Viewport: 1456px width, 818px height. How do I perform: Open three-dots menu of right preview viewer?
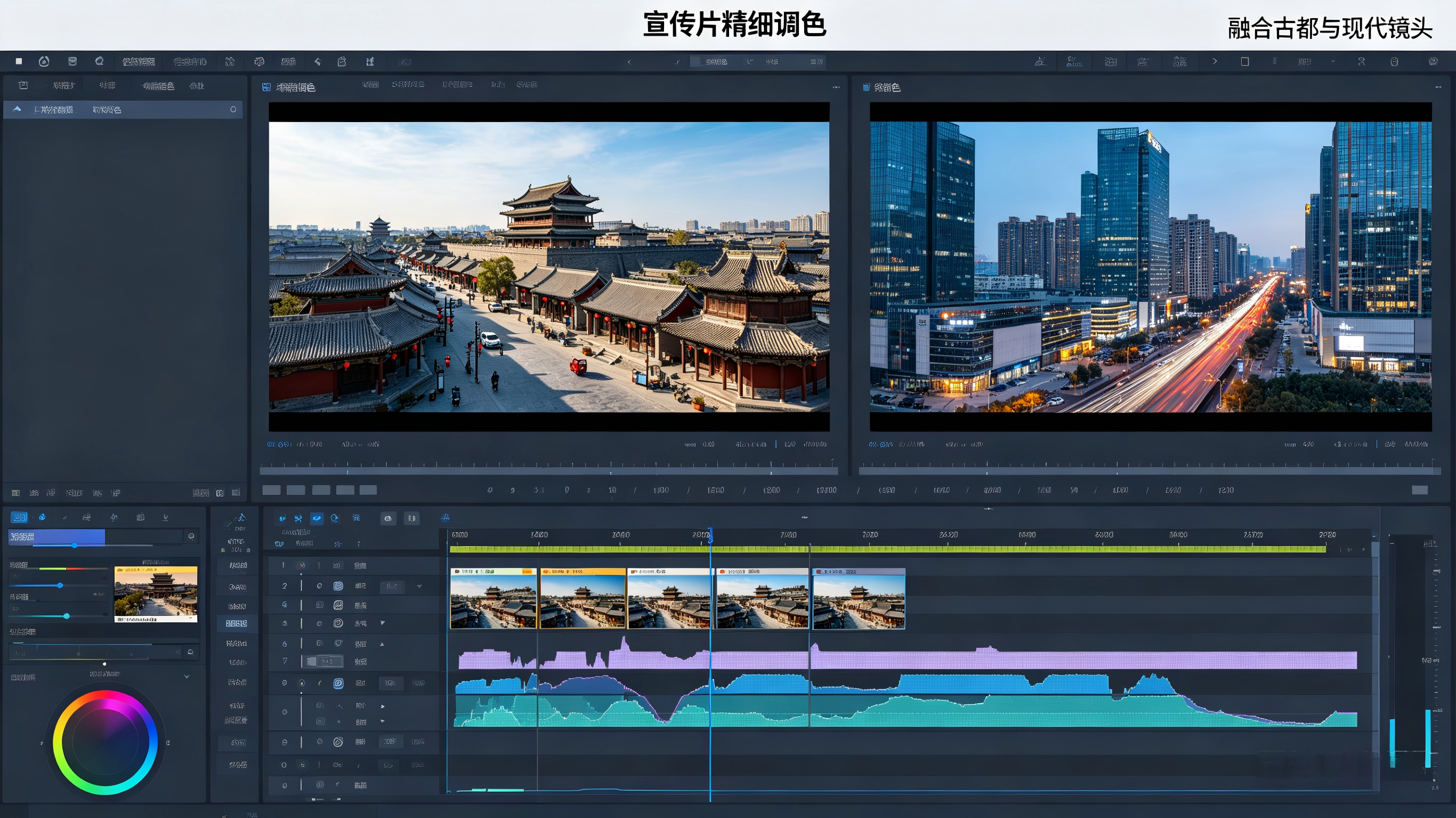[1438, 87]
